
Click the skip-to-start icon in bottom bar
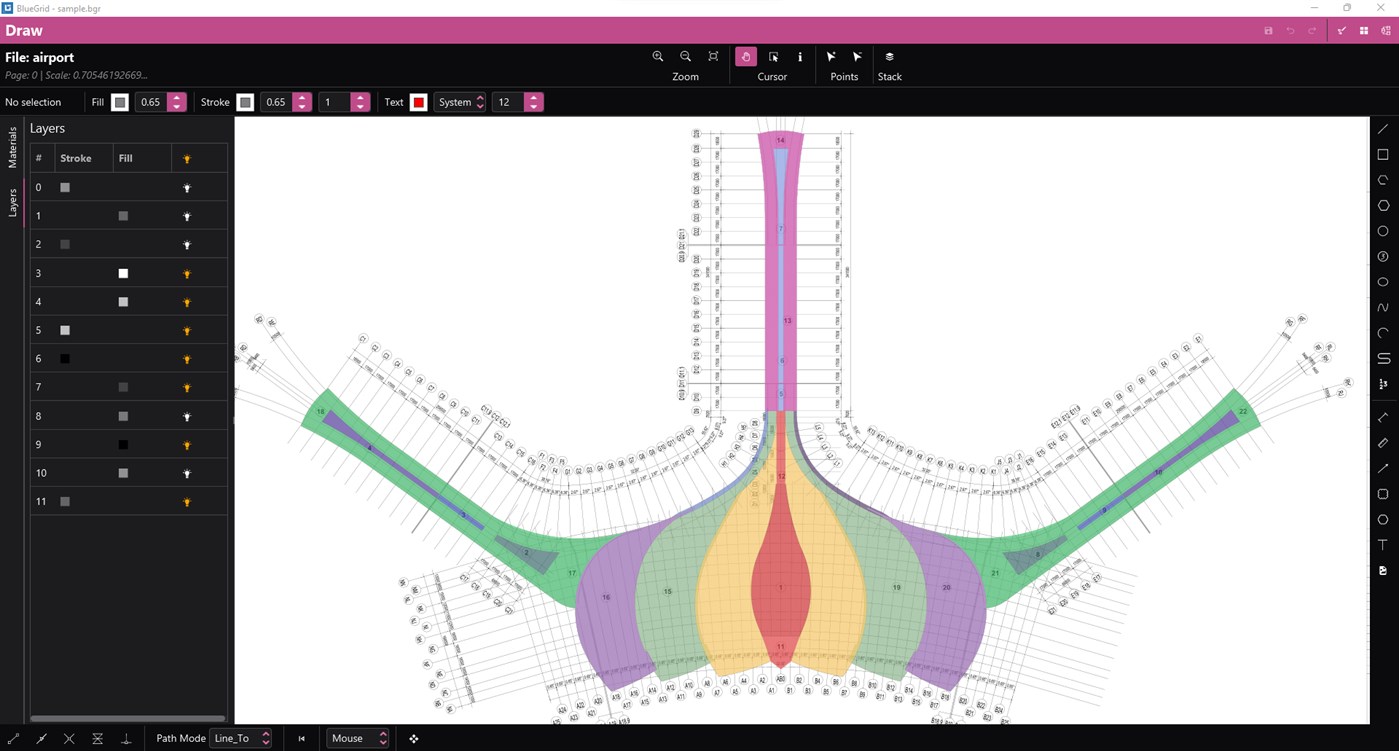coord(301,738)
